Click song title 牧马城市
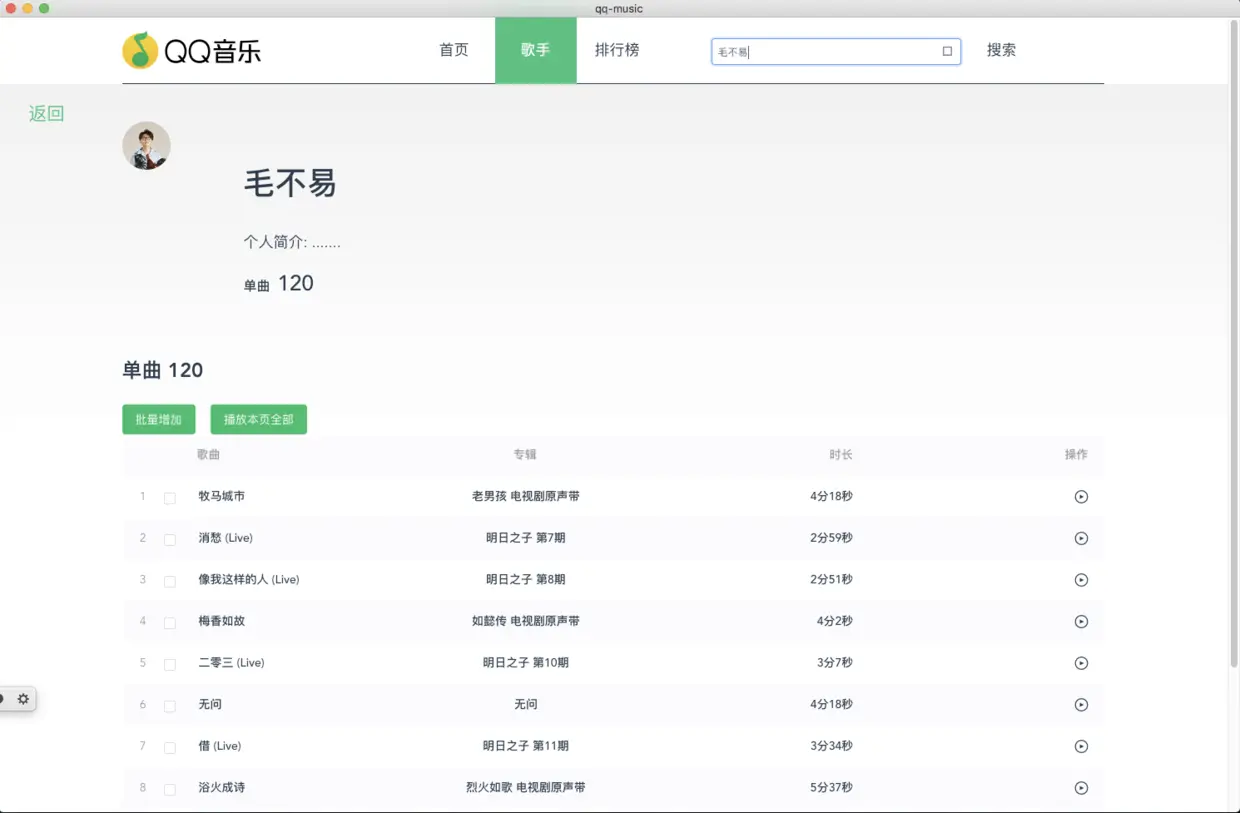This screenshot has width=1240, height=813. pos(221,497)
